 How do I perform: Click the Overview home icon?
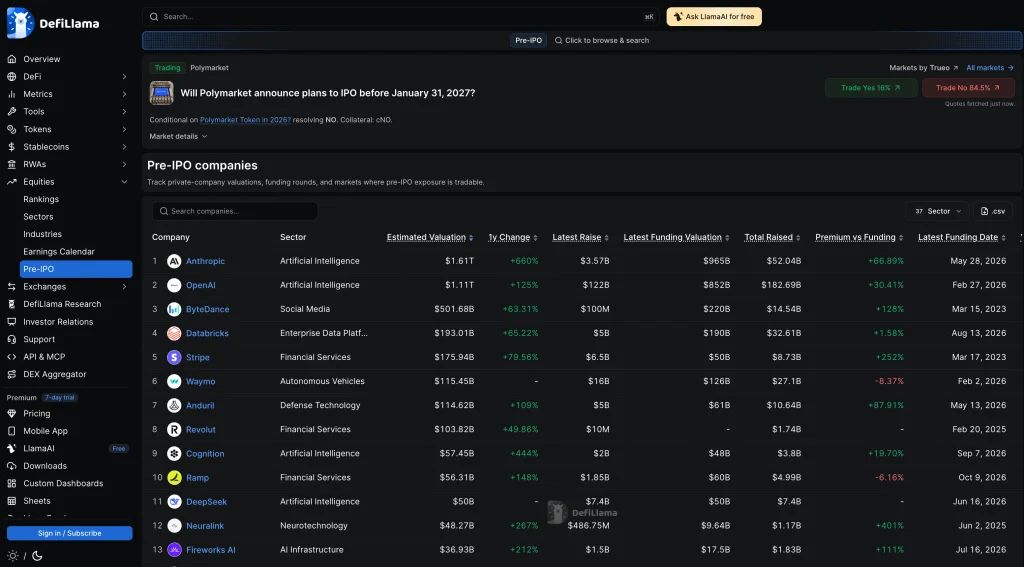12,59
